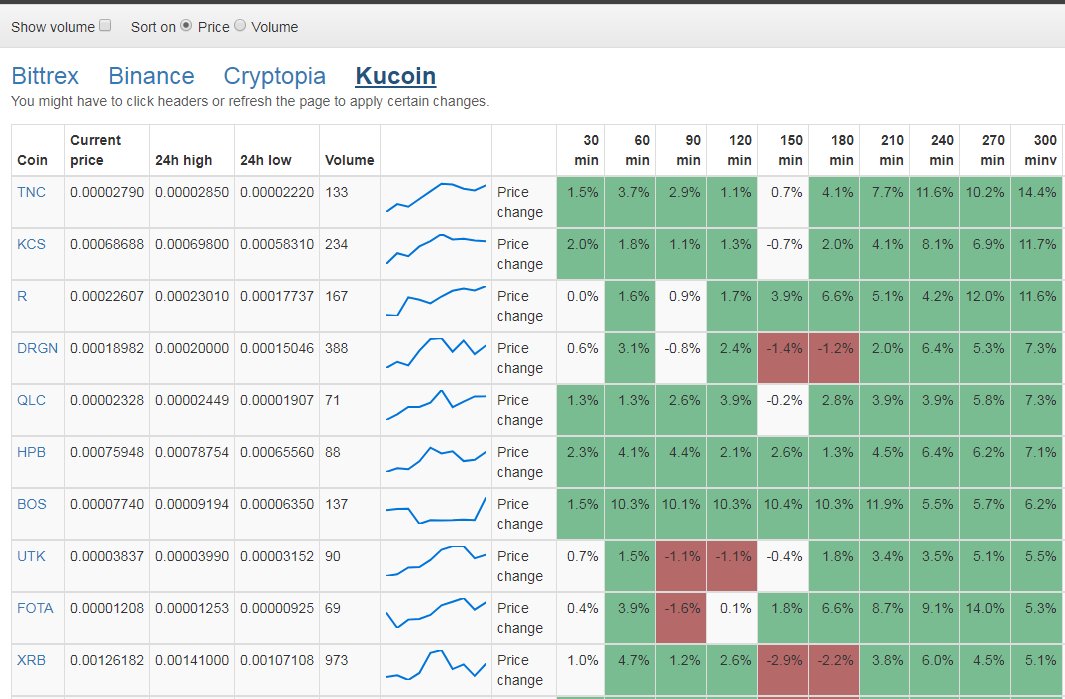This screenshot has height=699, width=1065.
Task: Click XRB volume value 973
Action: tap(336, 660)
